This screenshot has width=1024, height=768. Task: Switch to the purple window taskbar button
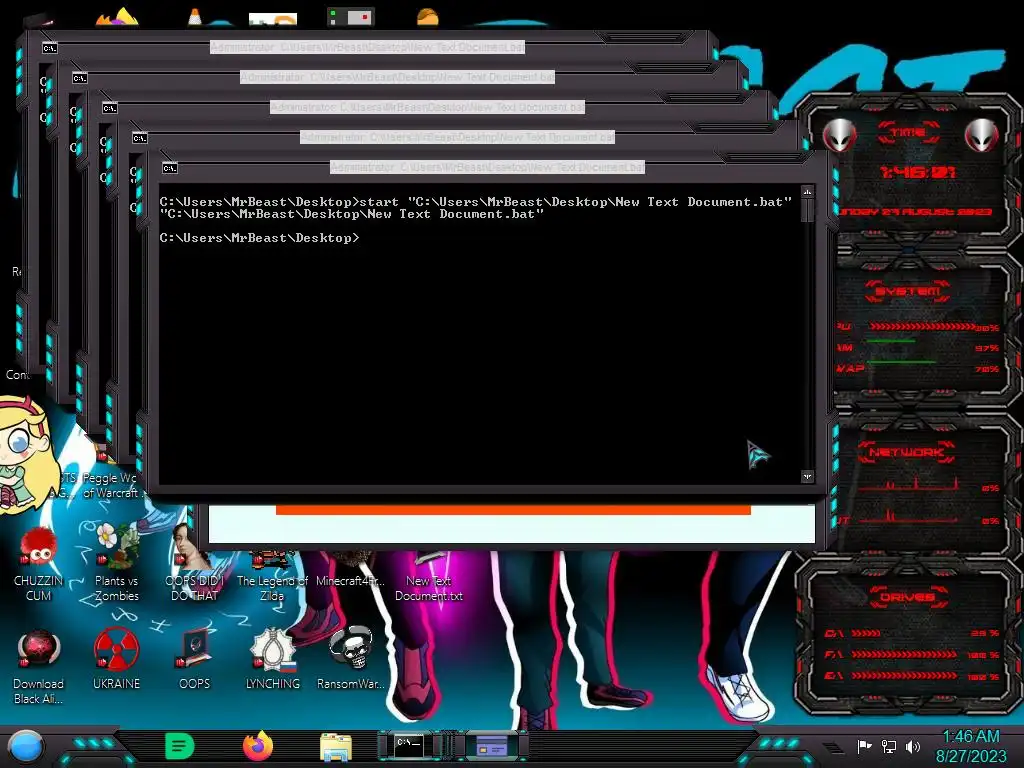(x=492, y=746)
